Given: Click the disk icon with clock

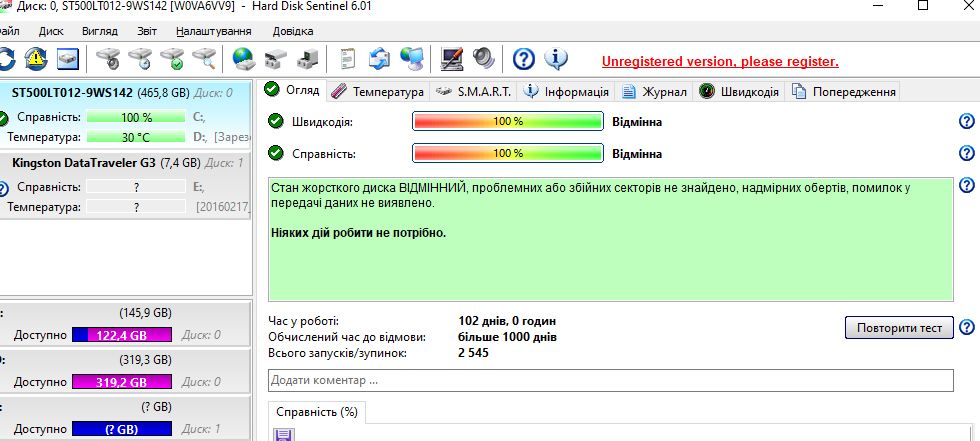Looking at the screenshot, I should pyautogui.click(x=139, y=59).
